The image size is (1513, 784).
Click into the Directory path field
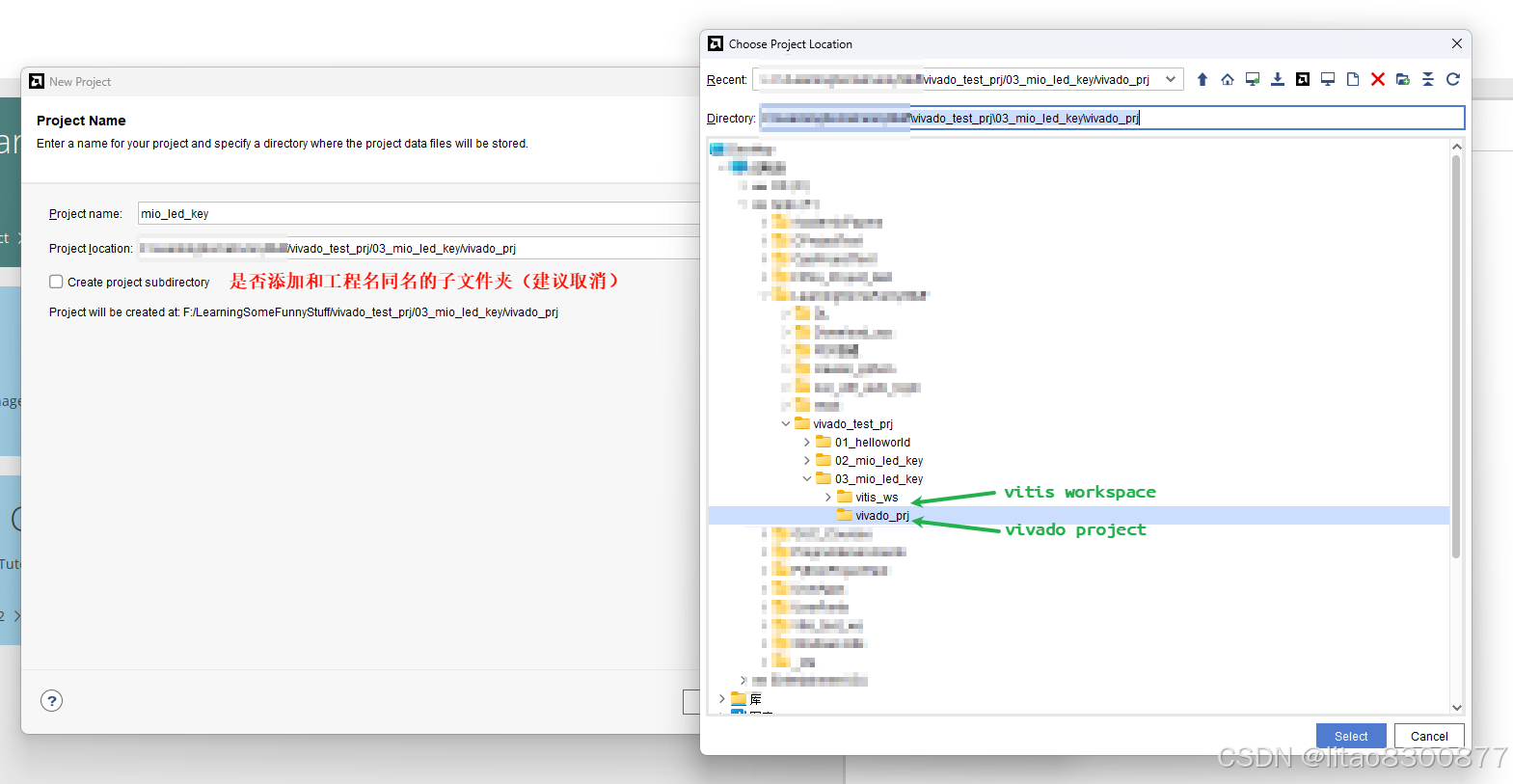pyautogui.click(x=1112, y=118)
